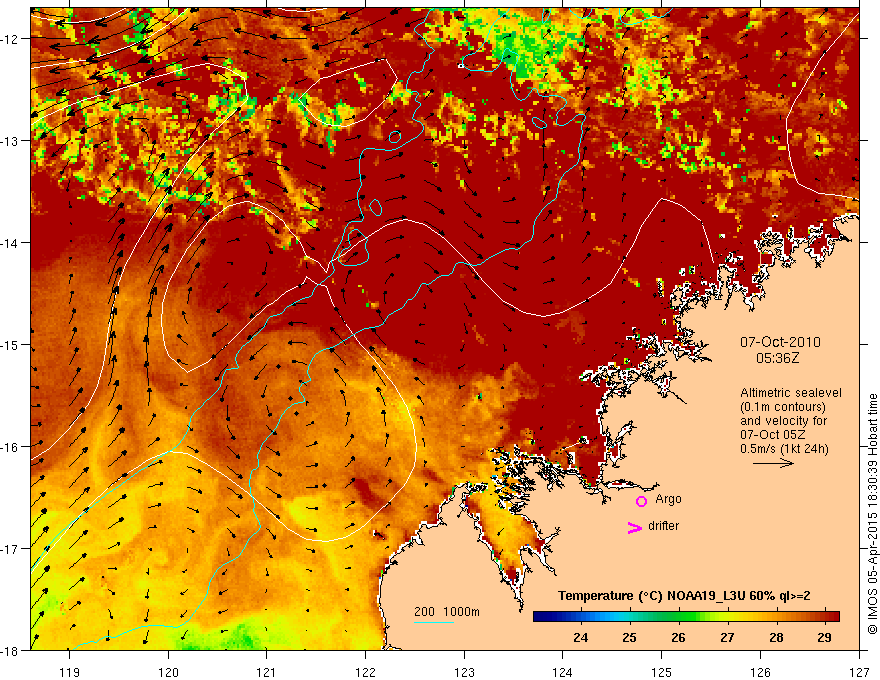Click the temperature color scale bar
Screen dimensions: 880x680
click(686, 616)
